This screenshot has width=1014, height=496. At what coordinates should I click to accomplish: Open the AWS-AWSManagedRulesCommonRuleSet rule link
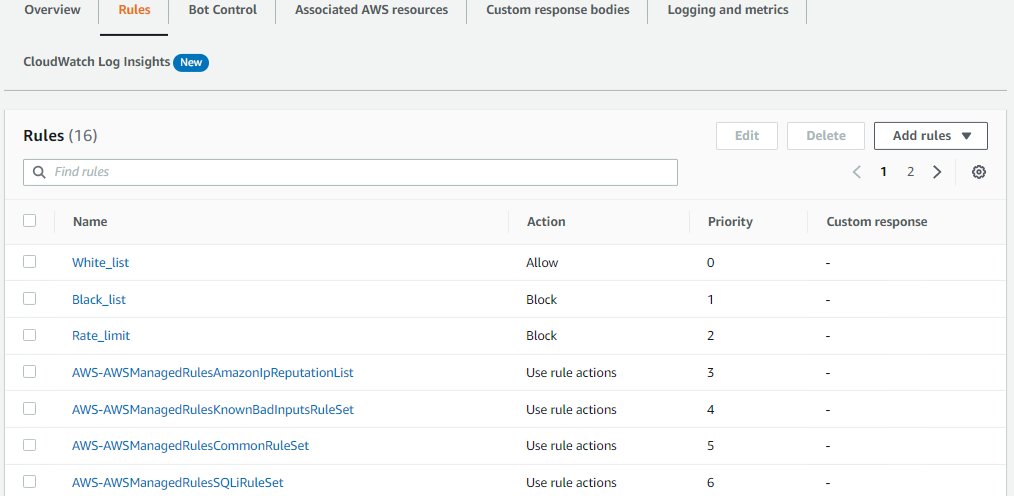(190, 446)
